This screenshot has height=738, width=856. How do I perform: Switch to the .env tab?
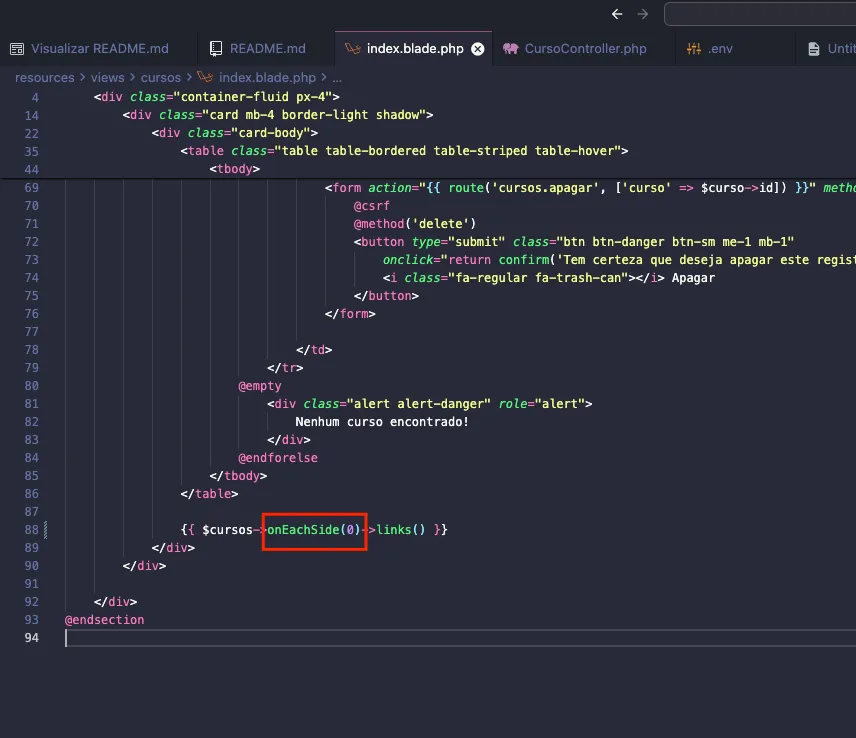pyautogui.click(x=720, y=48)
